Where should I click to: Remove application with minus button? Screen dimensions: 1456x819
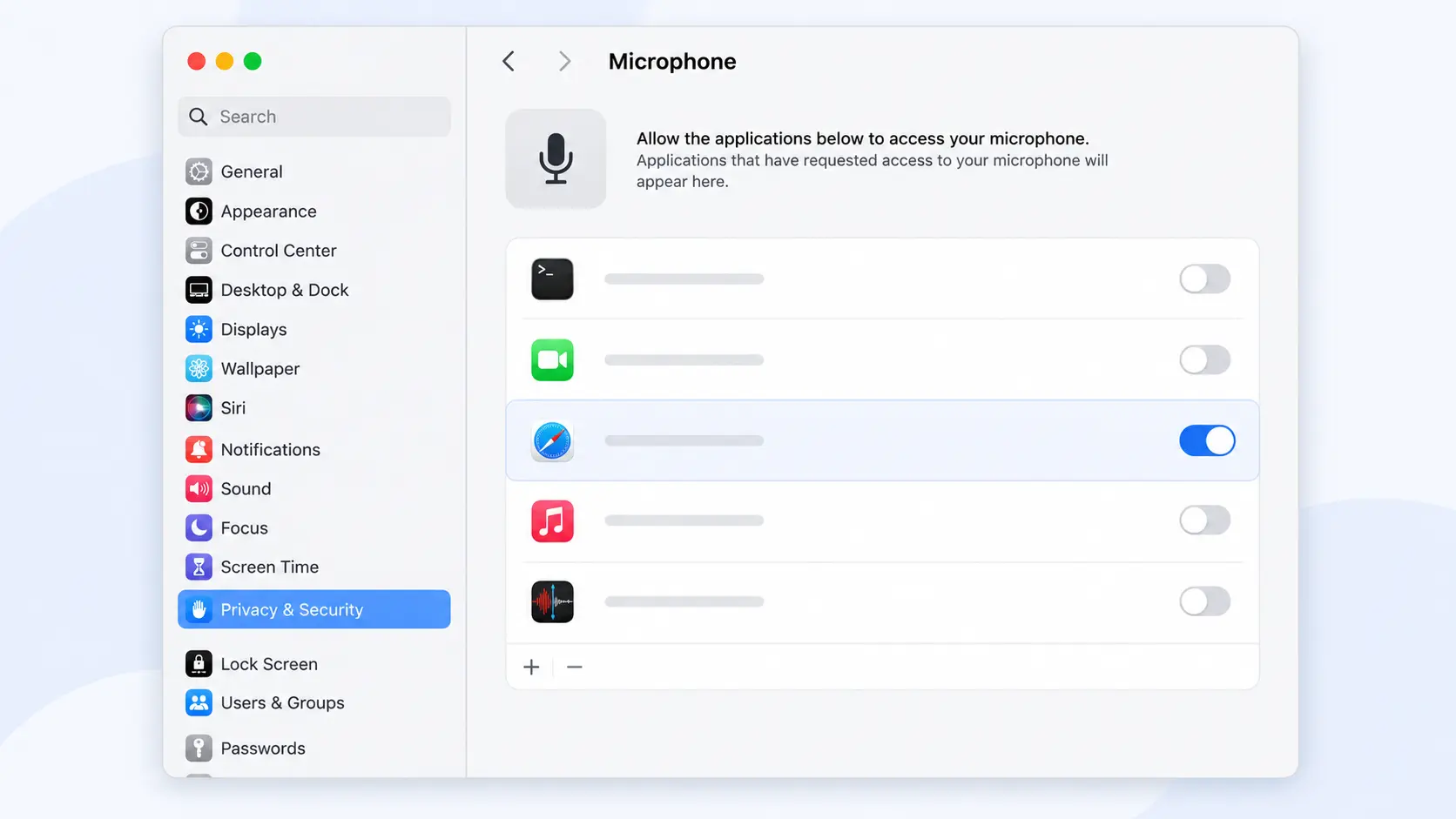[x=574, y=667]
